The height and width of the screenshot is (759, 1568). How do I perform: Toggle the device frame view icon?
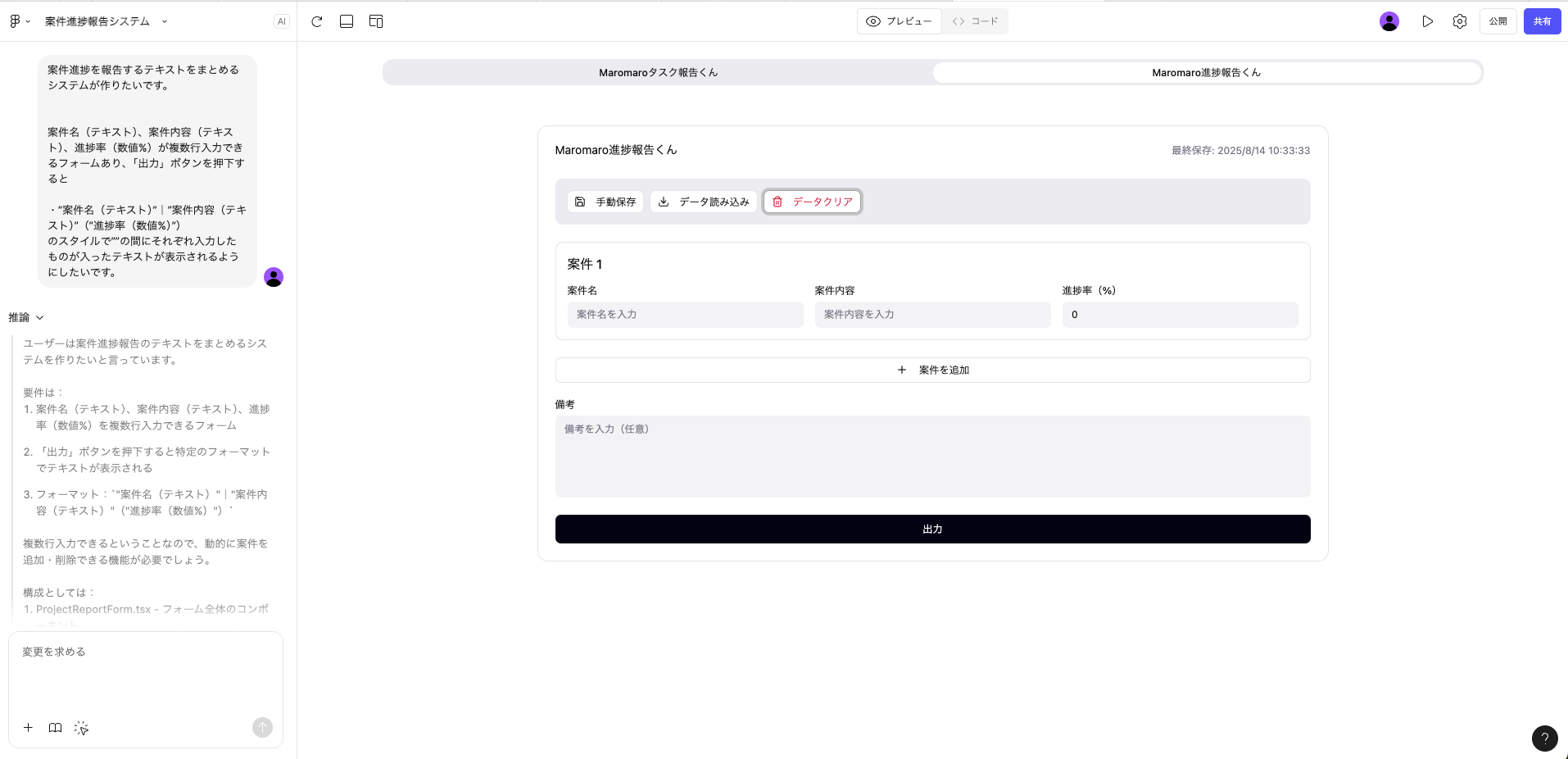[x=347, y=21]
